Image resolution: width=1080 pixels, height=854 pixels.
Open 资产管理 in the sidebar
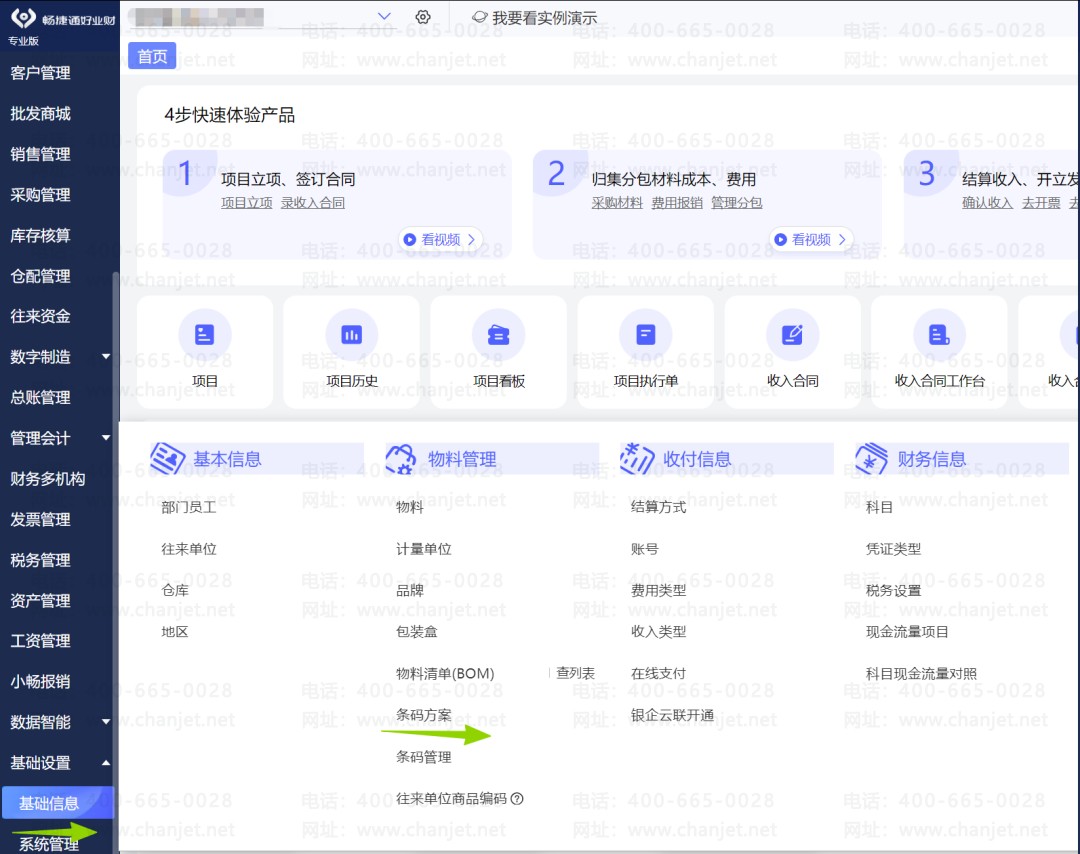(41, 601)
